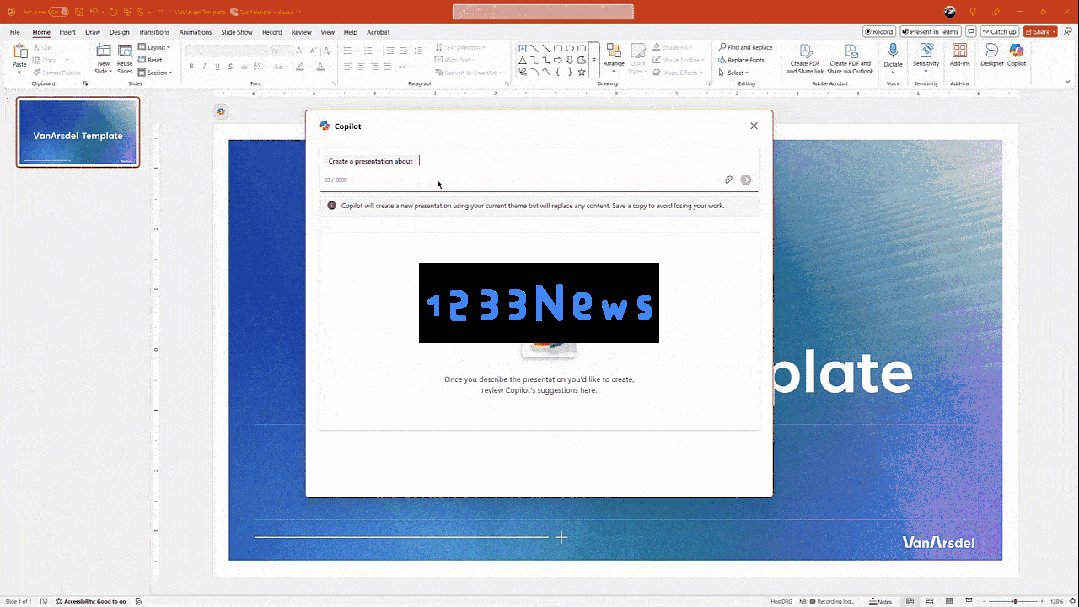Open the Designer pane
1079x607 pixels.
[992, 55]
